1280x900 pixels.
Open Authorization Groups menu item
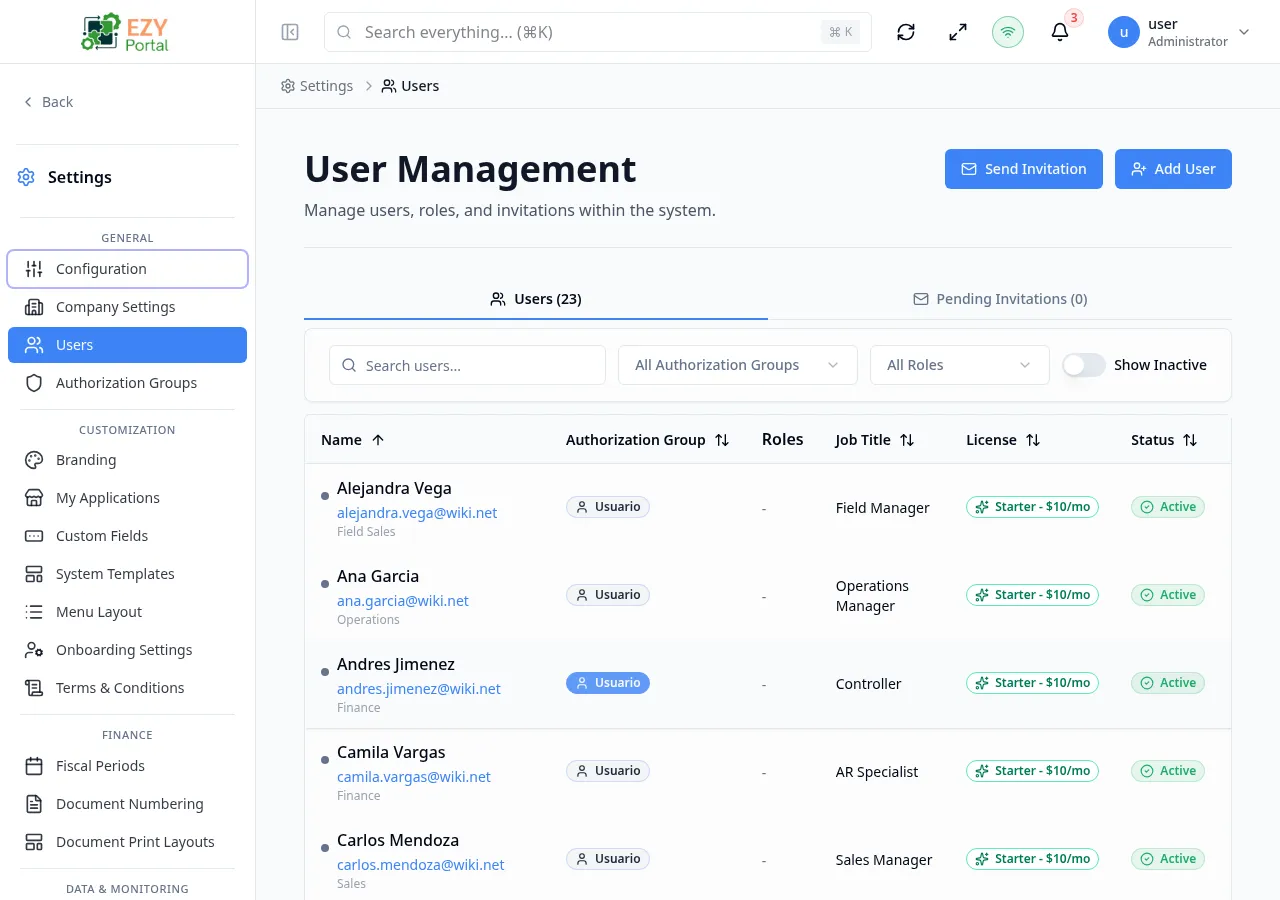127,383
